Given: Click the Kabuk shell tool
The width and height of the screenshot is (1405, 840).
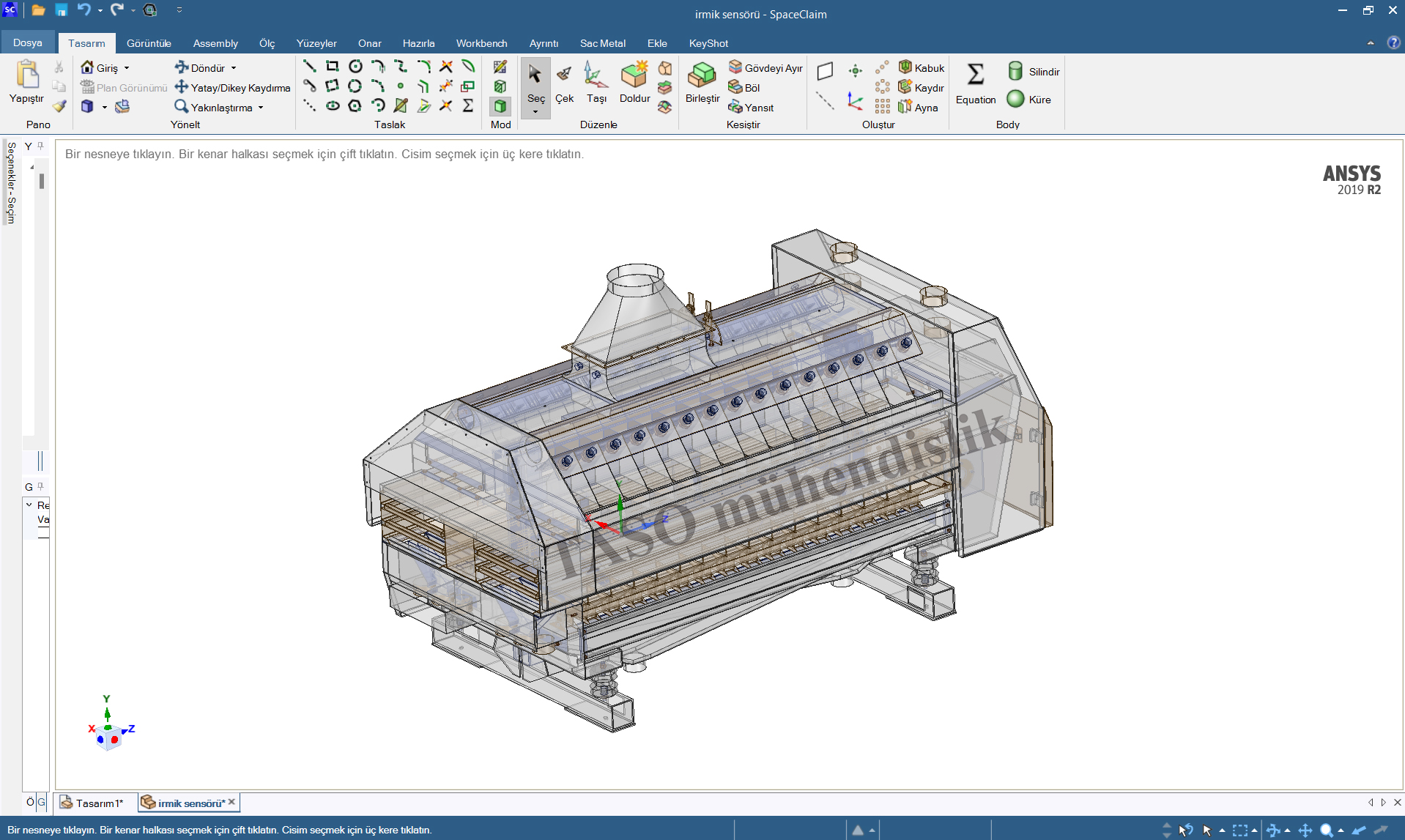Looking at the screenshot, I should (x=922, y=68).
